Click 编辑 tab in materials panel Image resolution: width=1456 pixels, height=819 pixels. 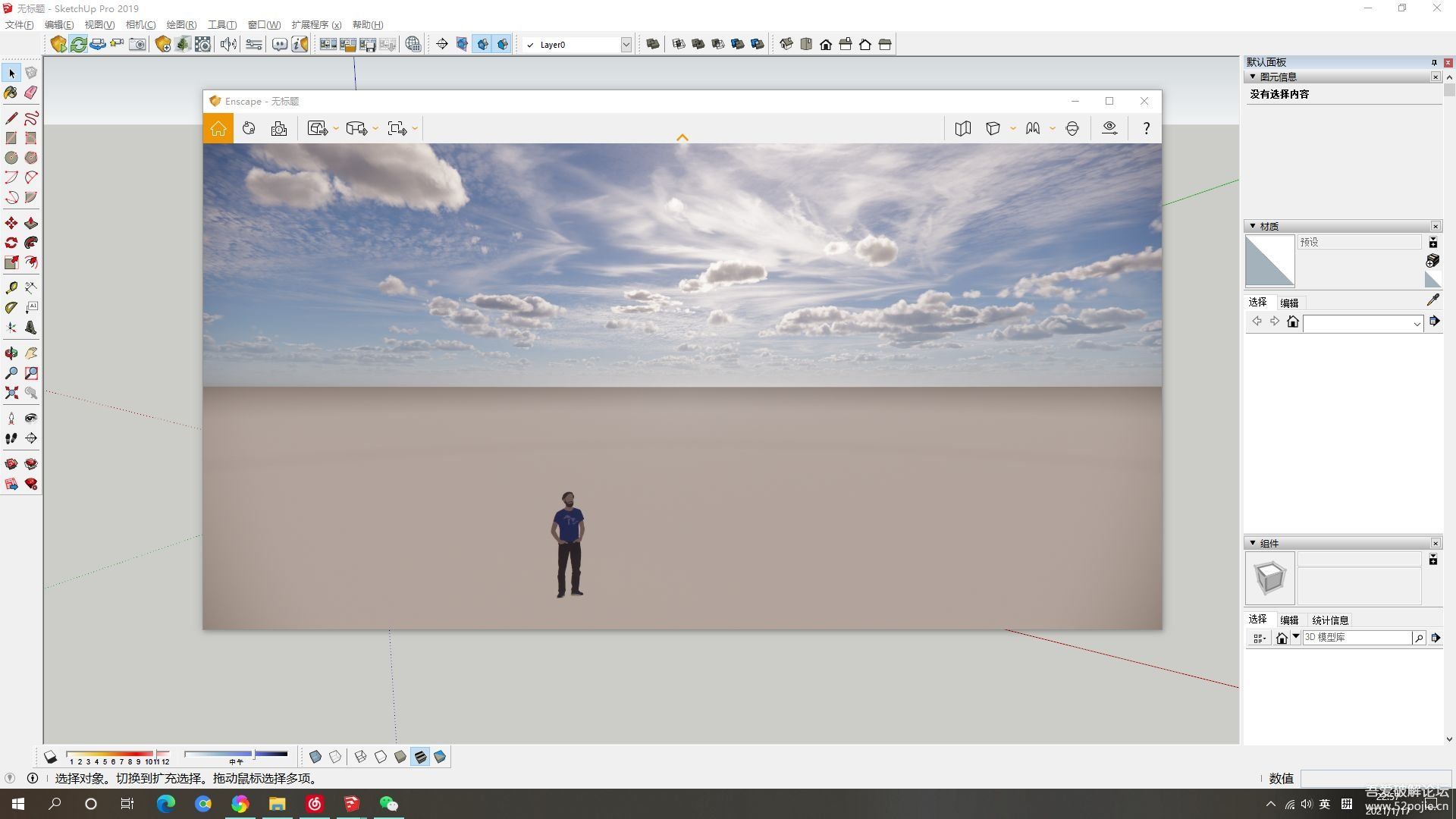point(1289,303)
